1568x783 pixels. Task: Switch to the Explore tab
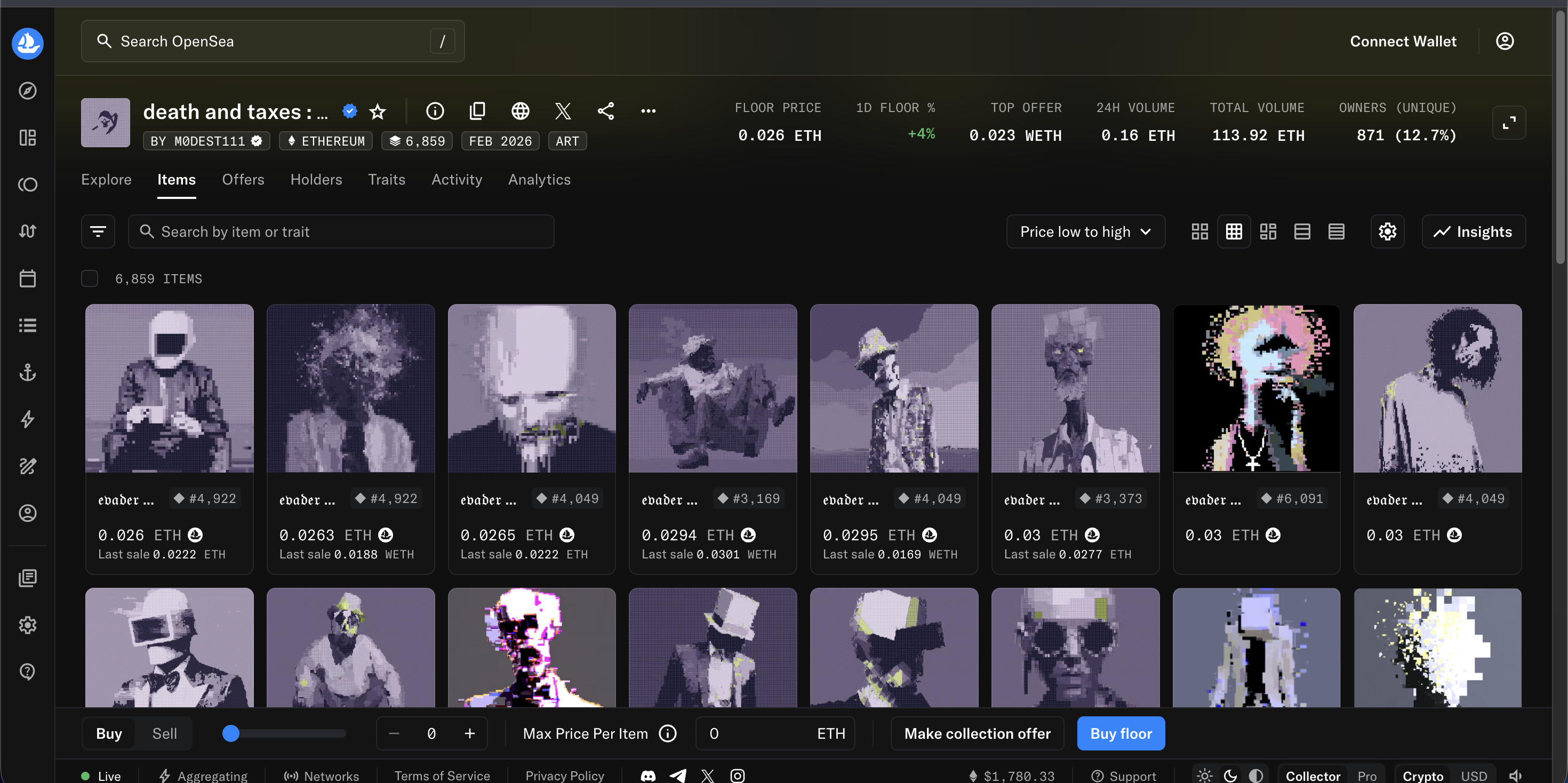pyautogui.click(x=107, y=180)
